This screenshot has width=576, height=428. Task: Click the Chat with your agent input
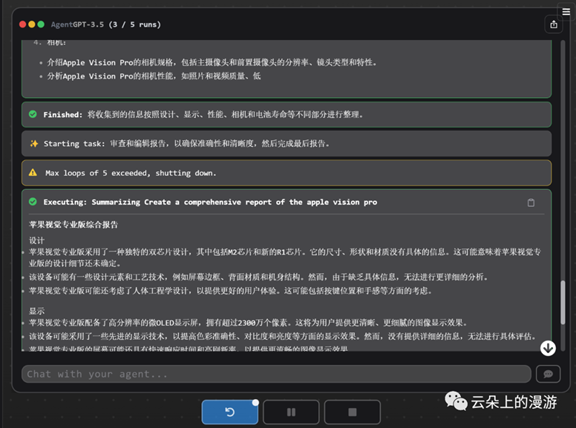276,374
